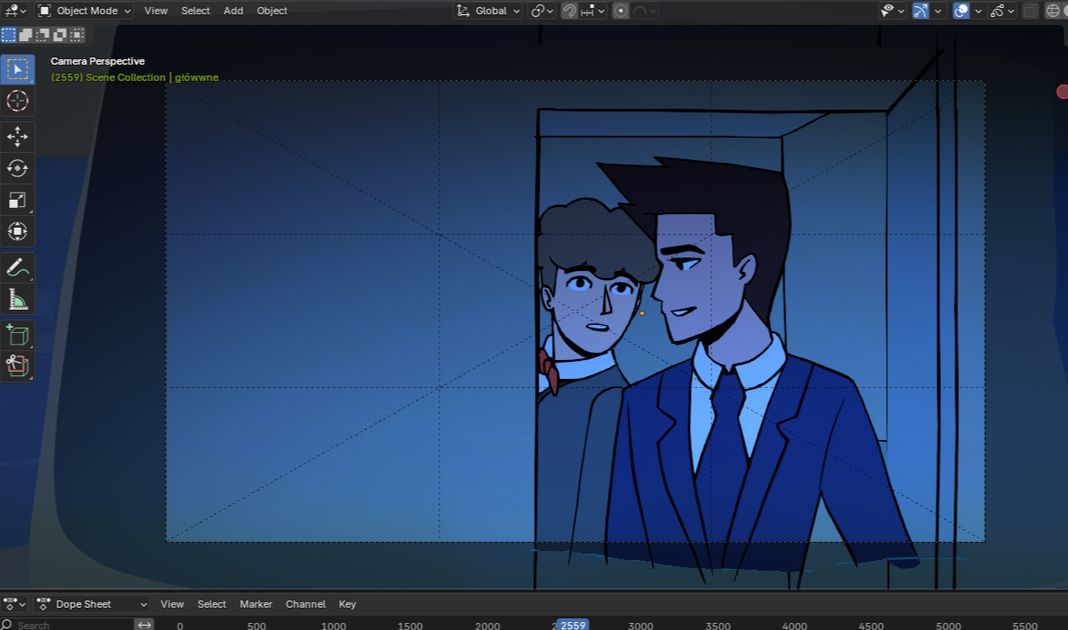Open the Marker menu in Dope Sheet
The width and height of the screenshot is (1068, 630).
(256, 604)
